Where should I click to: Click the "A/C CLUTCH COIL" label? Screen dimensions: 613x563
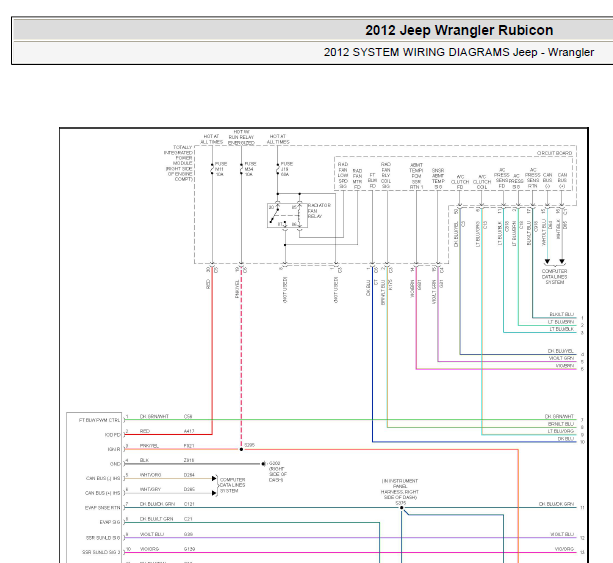tap(482, 182)
